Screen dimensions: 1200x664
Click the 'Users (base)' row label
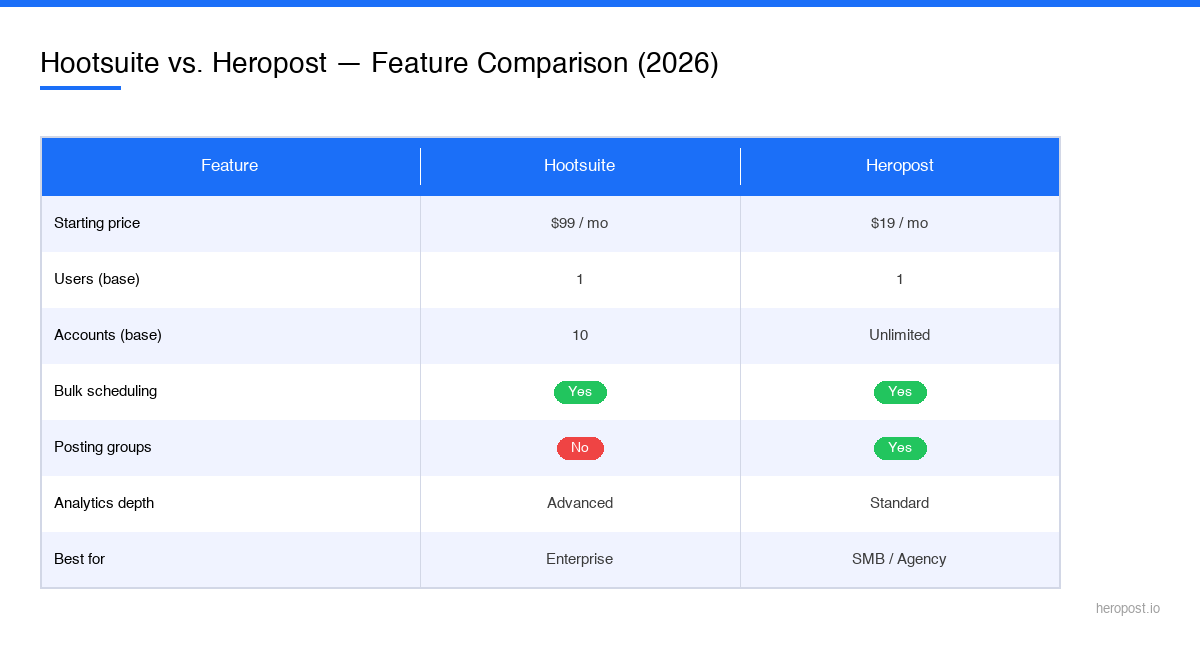point(97,279)
